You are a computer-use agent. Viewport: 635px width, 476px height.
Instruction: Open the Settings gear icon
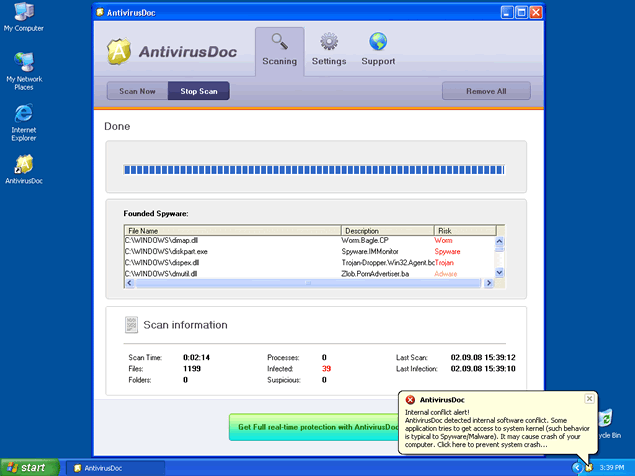(x=328, y=42)
